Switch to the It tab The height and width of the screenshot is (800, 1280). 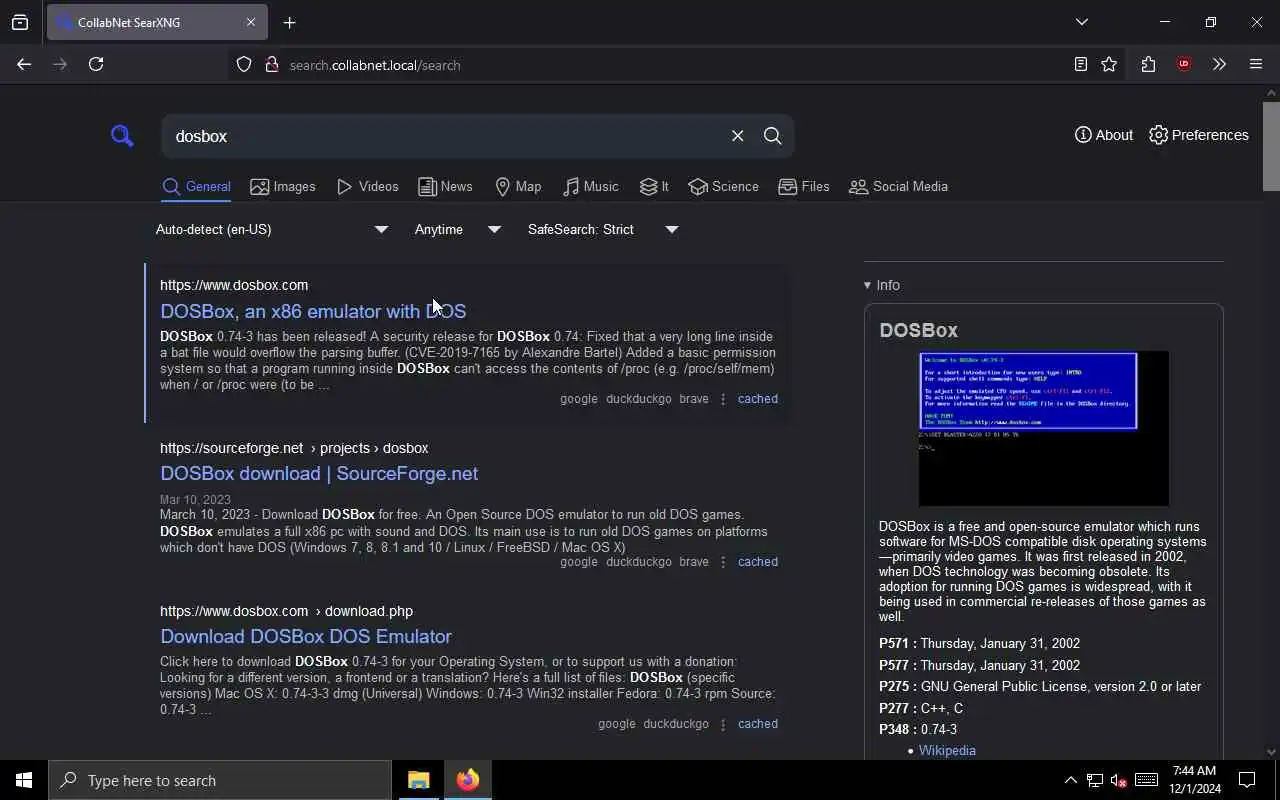coord(654,187)
